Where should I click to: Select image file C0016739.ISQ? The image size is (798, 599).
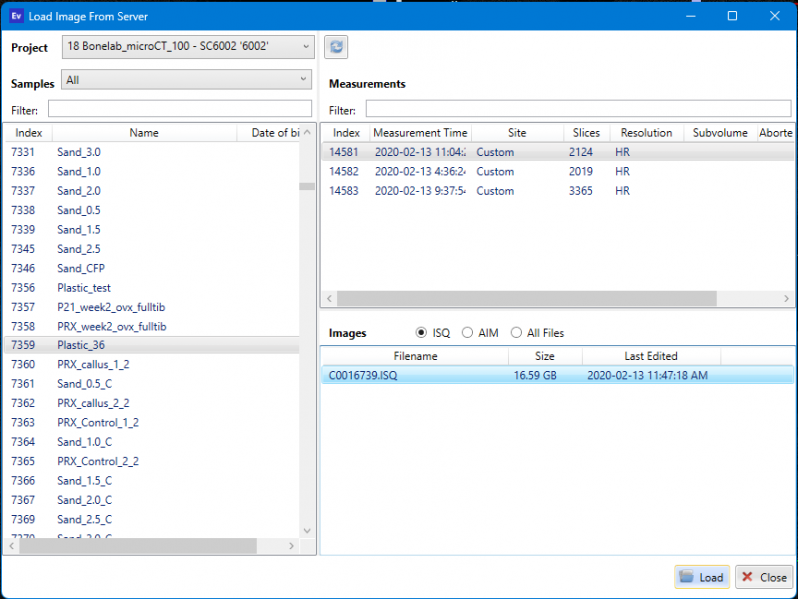pos(558,376)
